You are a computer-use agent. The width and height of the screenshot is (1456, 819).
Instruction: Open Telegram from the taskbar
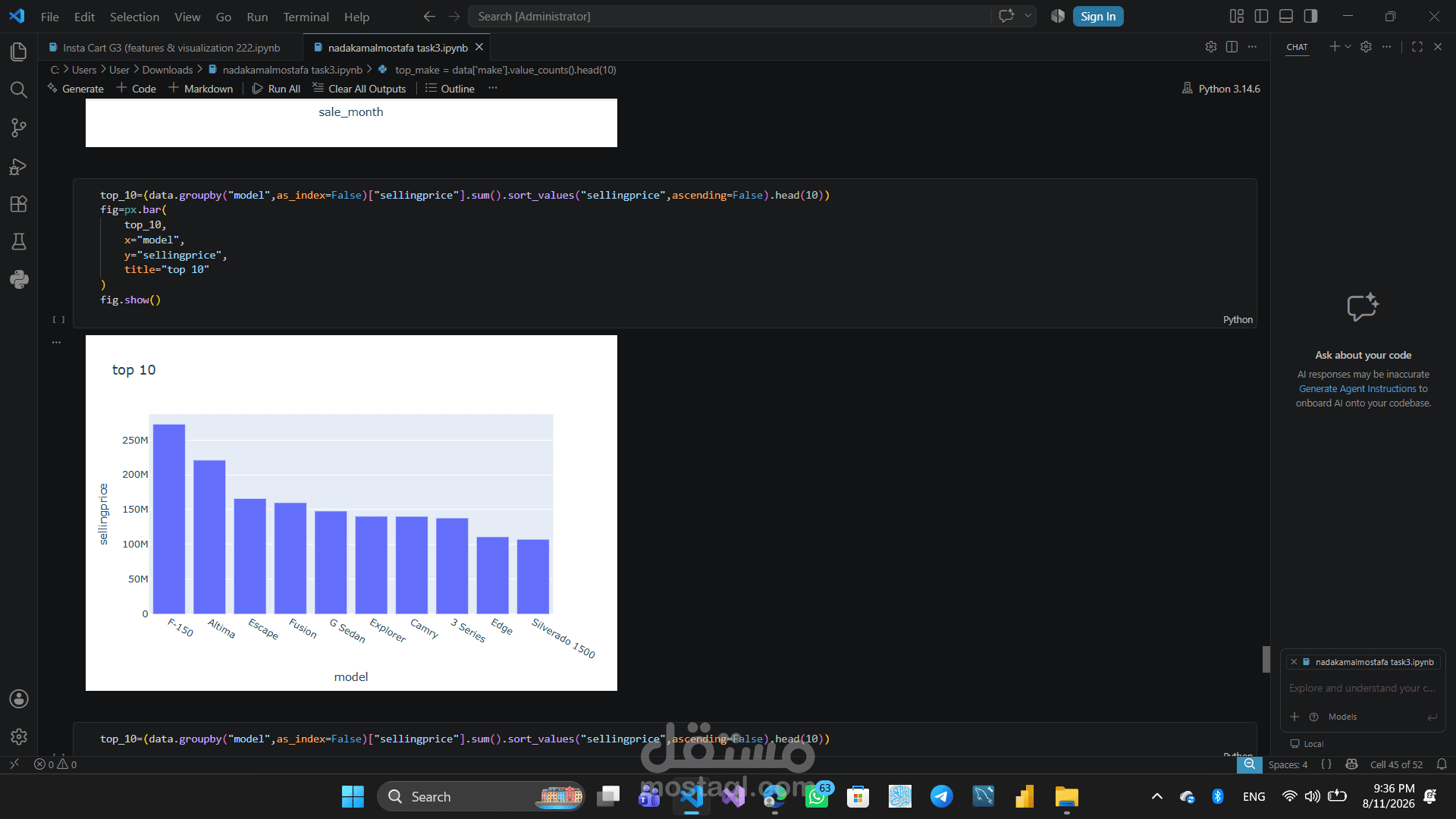(x=942, y=796)
